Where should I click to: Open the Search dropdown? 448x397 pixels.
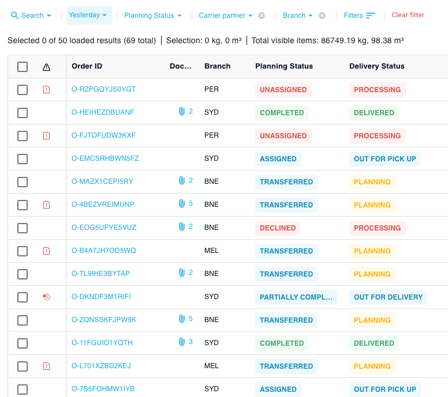pos(31,15)
